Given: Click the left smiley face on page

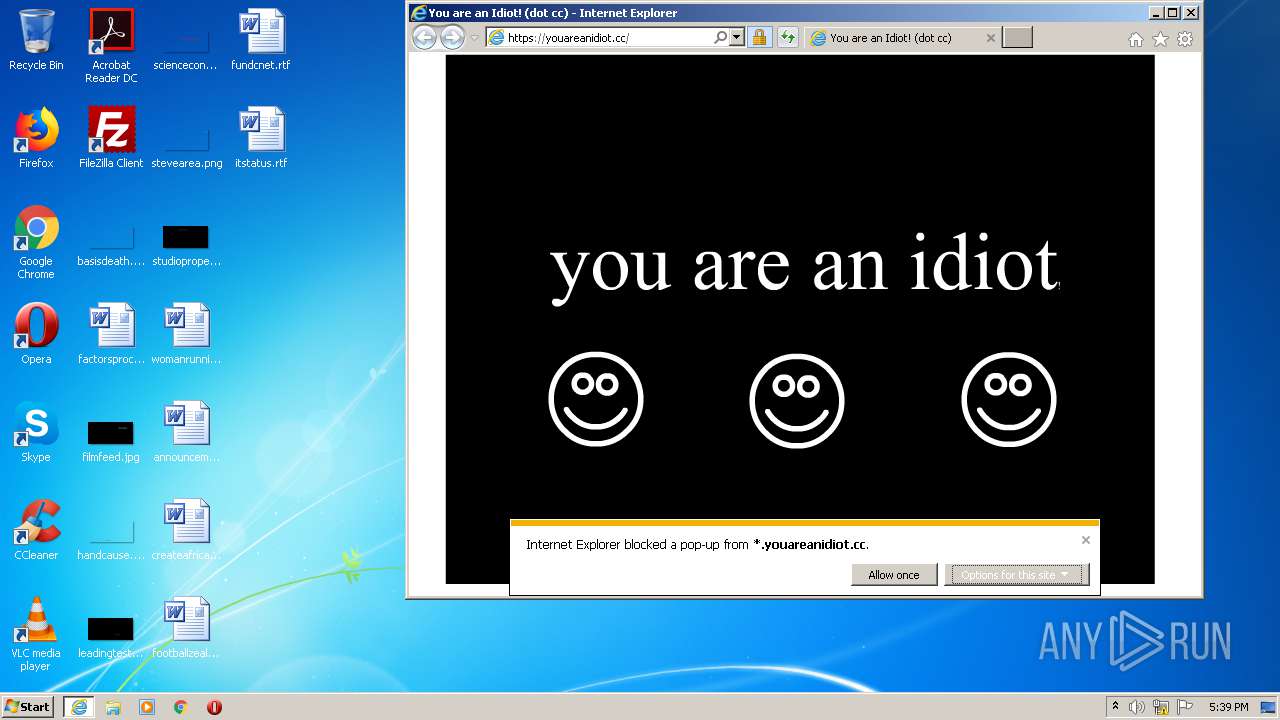Looking at the screenshot, I should [596, 399].
